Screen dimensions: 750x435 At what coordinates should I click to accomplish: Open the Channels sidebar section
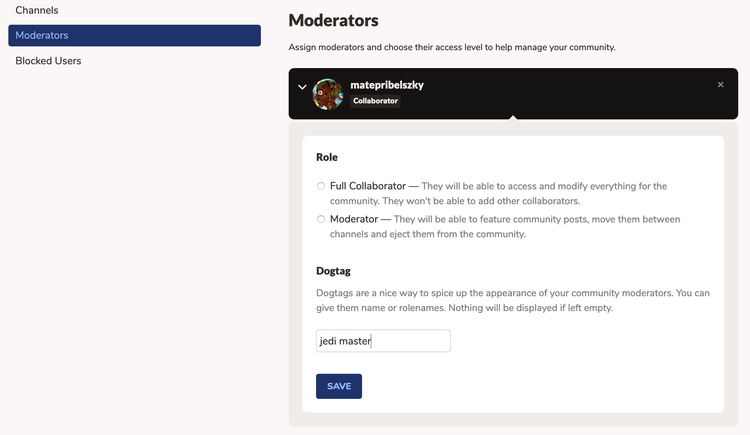pos(37,10)
